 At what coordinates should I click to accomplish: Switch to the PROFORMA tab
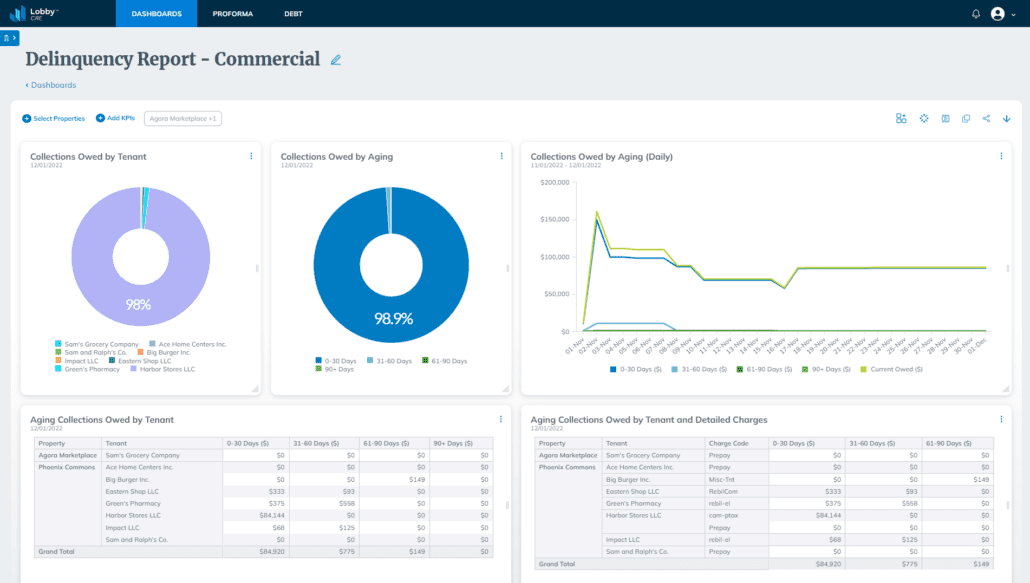pyautogui.click(x=232, y=14)
